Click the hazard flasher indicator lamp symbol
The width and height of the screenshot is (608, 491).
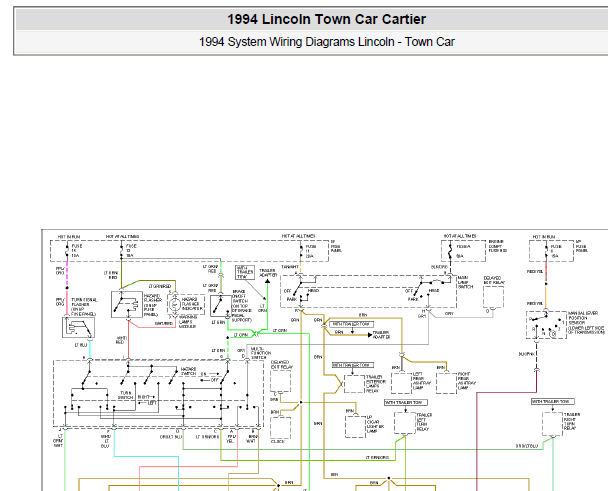pyautogui.click(x=174, y=305)
